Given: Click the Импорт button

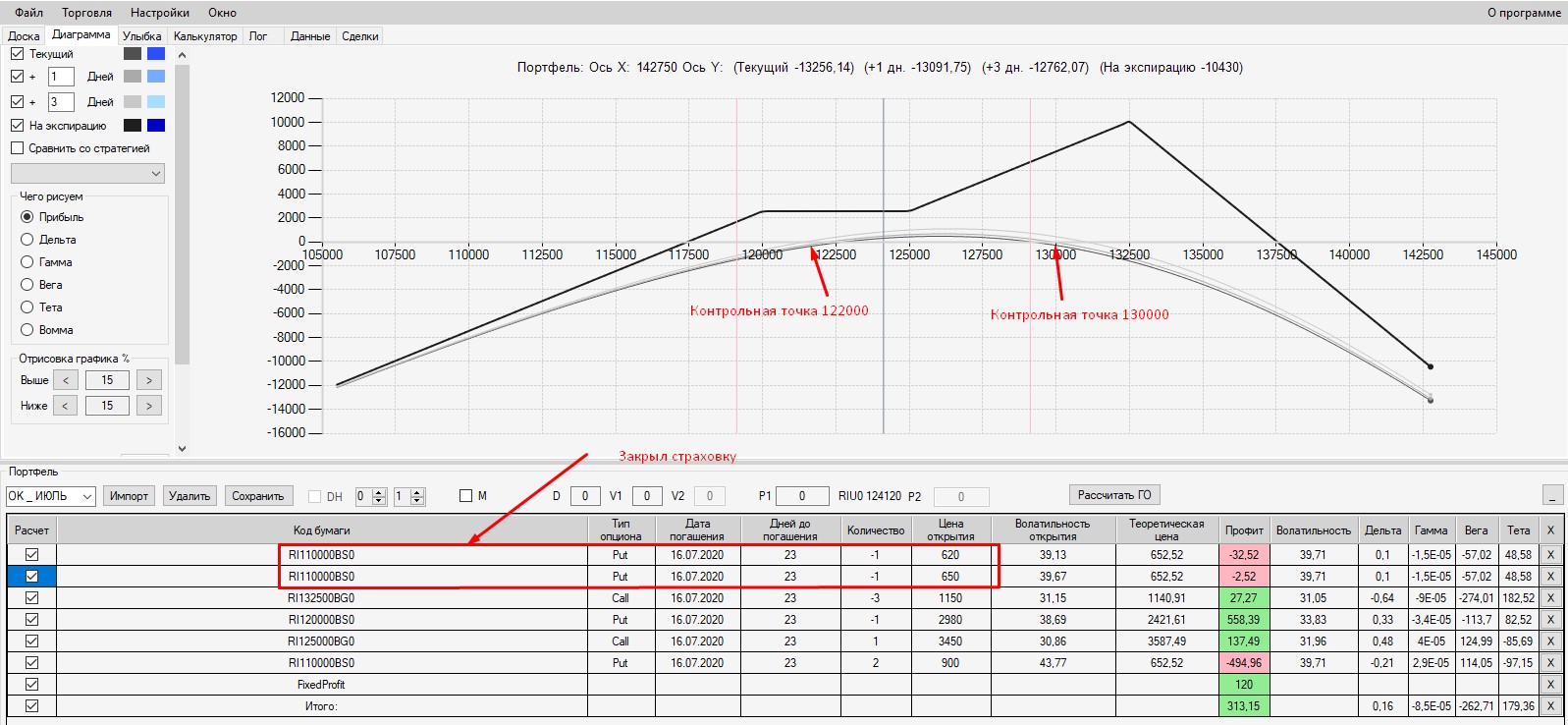Looking at the screenshot, I should [x=129, y=496].
